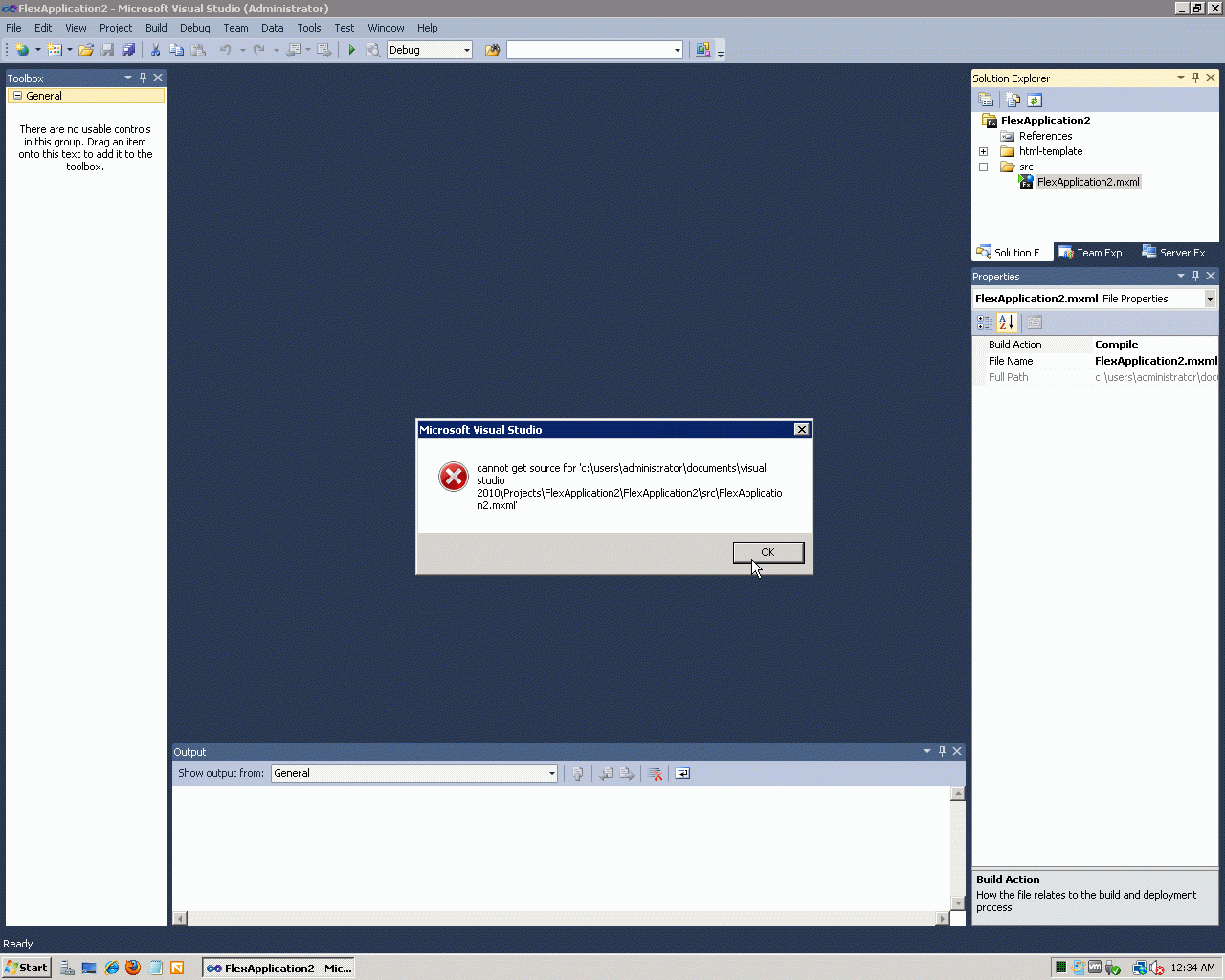Click the Copy toolbar icon
The height and width of the screenshot is (980, 1225).
(176, 50)
